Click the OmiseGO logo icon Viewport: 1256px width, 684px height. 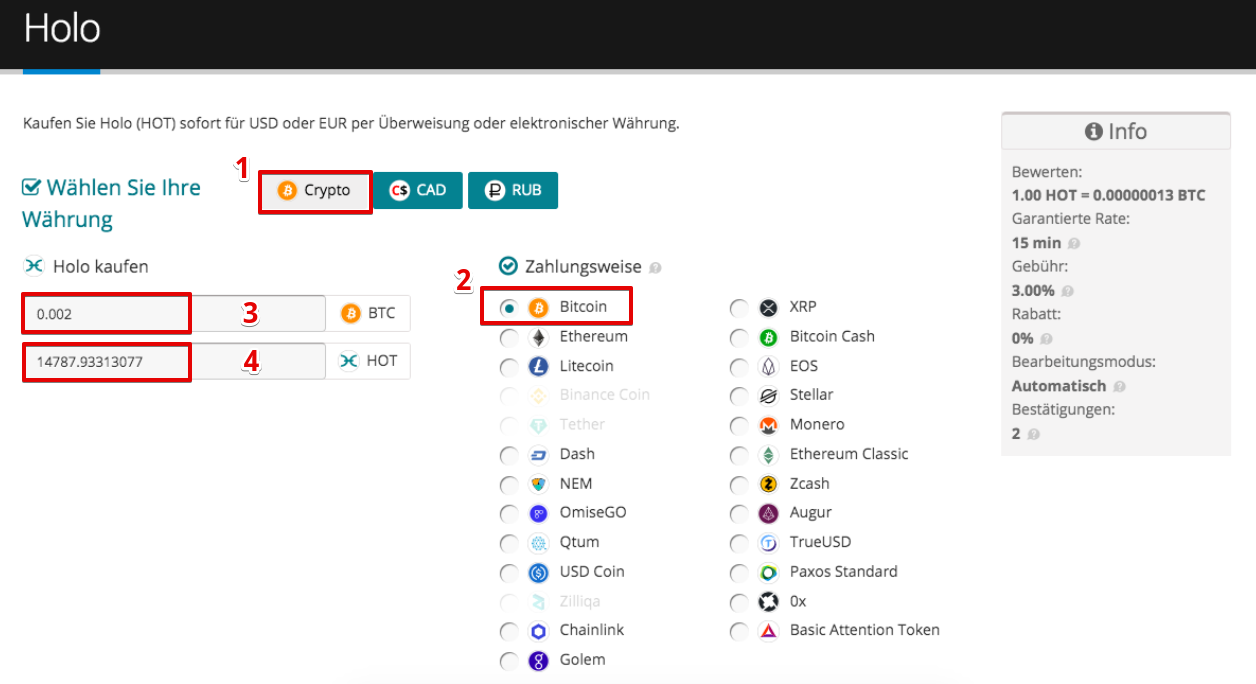(x=539, y=513)
